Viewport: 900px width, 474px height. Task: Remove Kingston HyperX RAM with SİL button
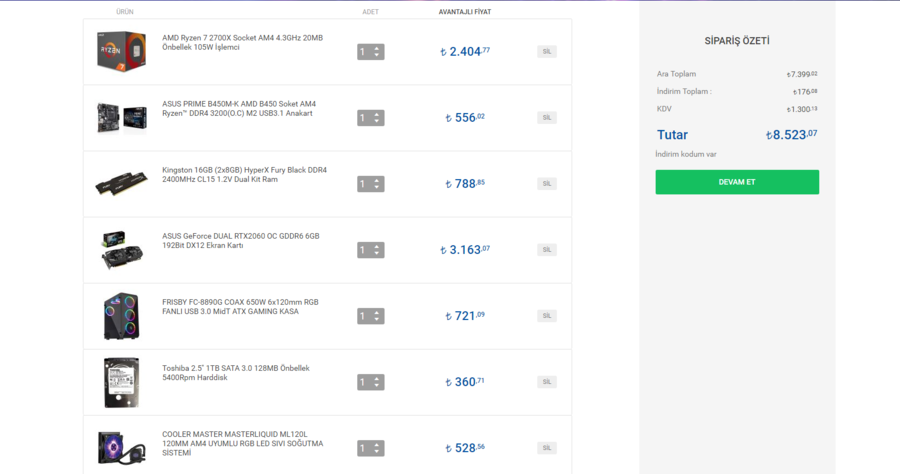(x=546, y=184)
